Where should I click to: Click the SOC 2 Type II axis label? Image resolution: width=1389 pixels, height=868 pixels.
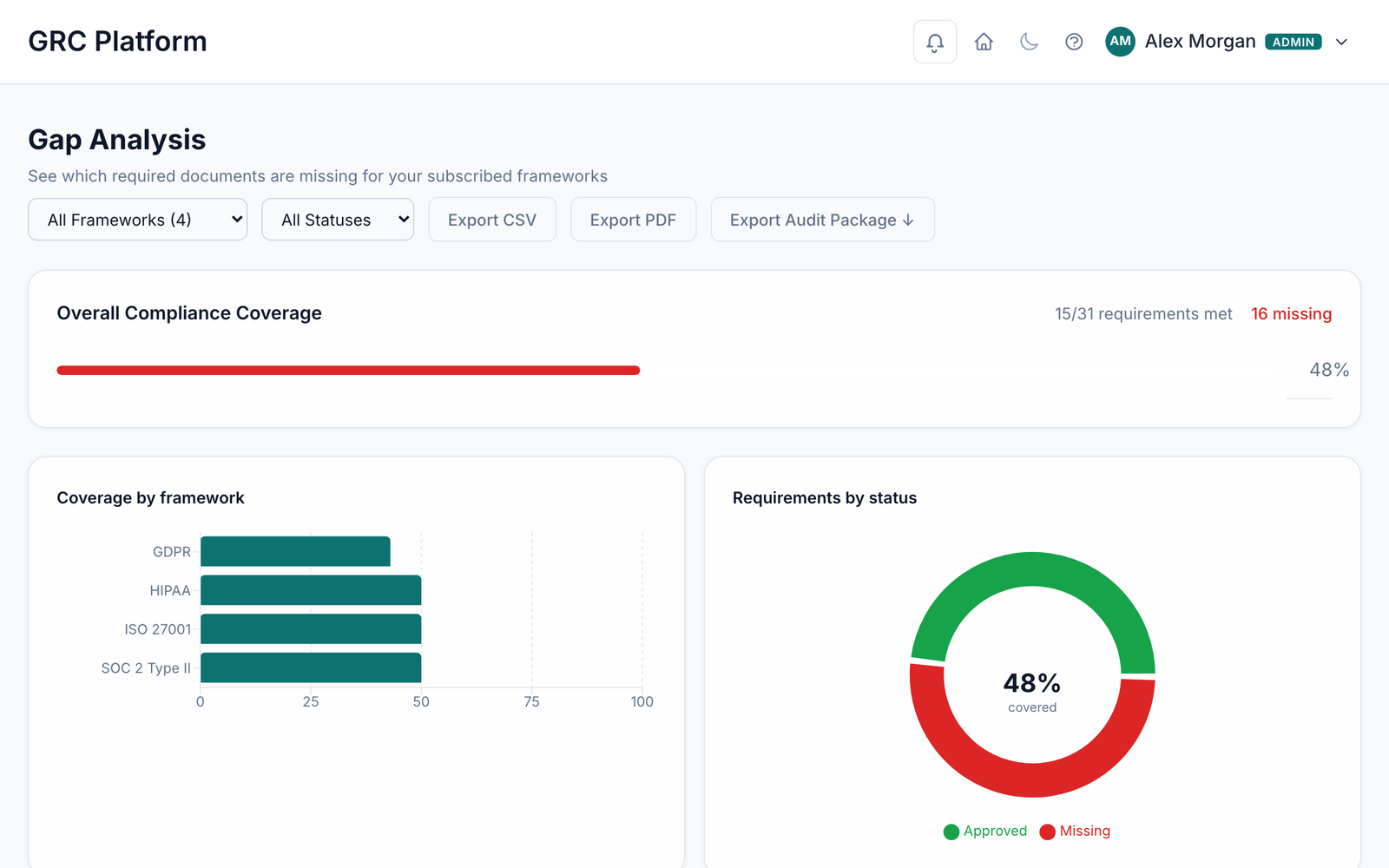(x=146, y=668)
